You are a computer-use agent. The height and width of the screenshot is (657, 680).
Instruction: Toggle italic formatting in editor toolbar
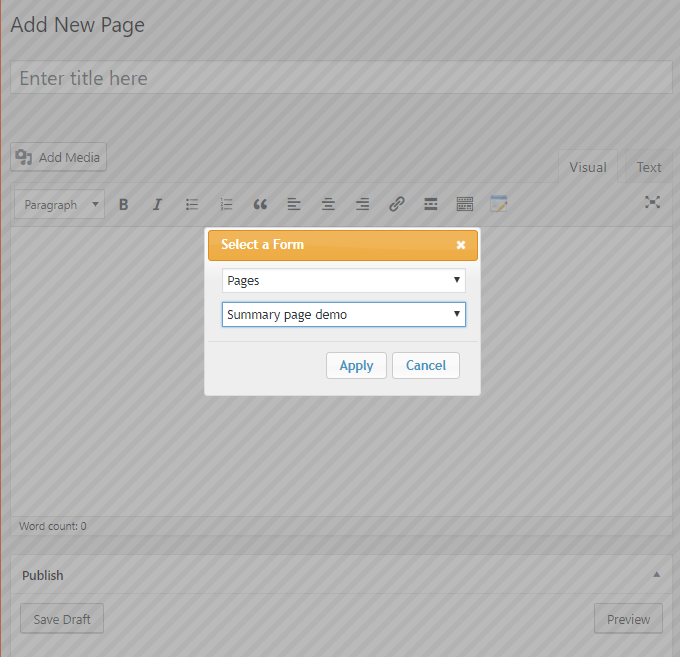point(157,204)
